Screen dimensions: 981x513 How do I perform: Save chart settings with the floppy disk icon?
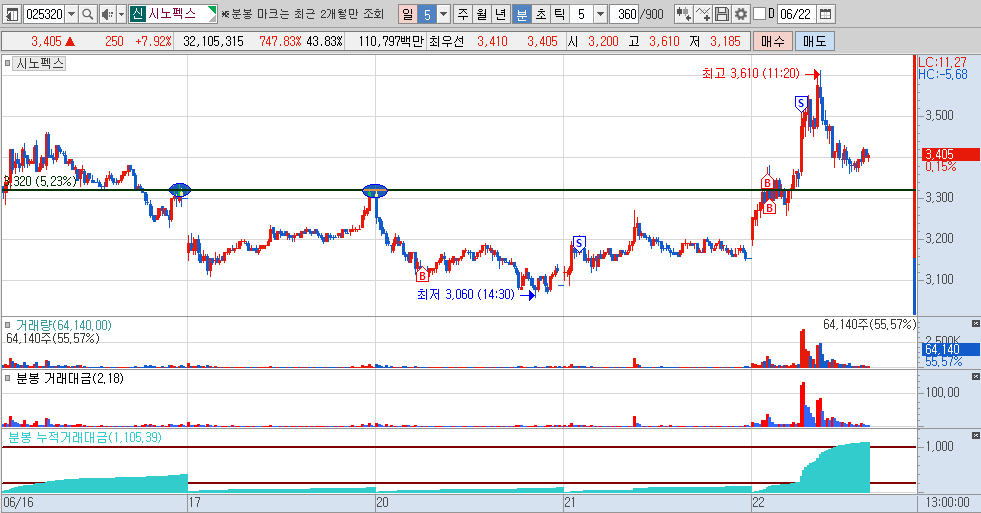pos(722,14)
